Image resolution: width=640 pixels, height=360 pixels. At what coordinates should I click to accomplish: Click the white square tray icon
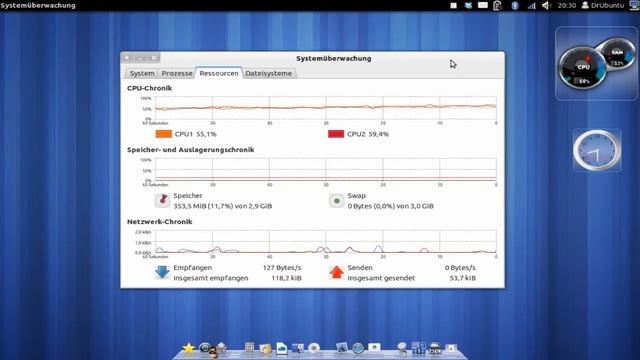(x=453, y=5)
